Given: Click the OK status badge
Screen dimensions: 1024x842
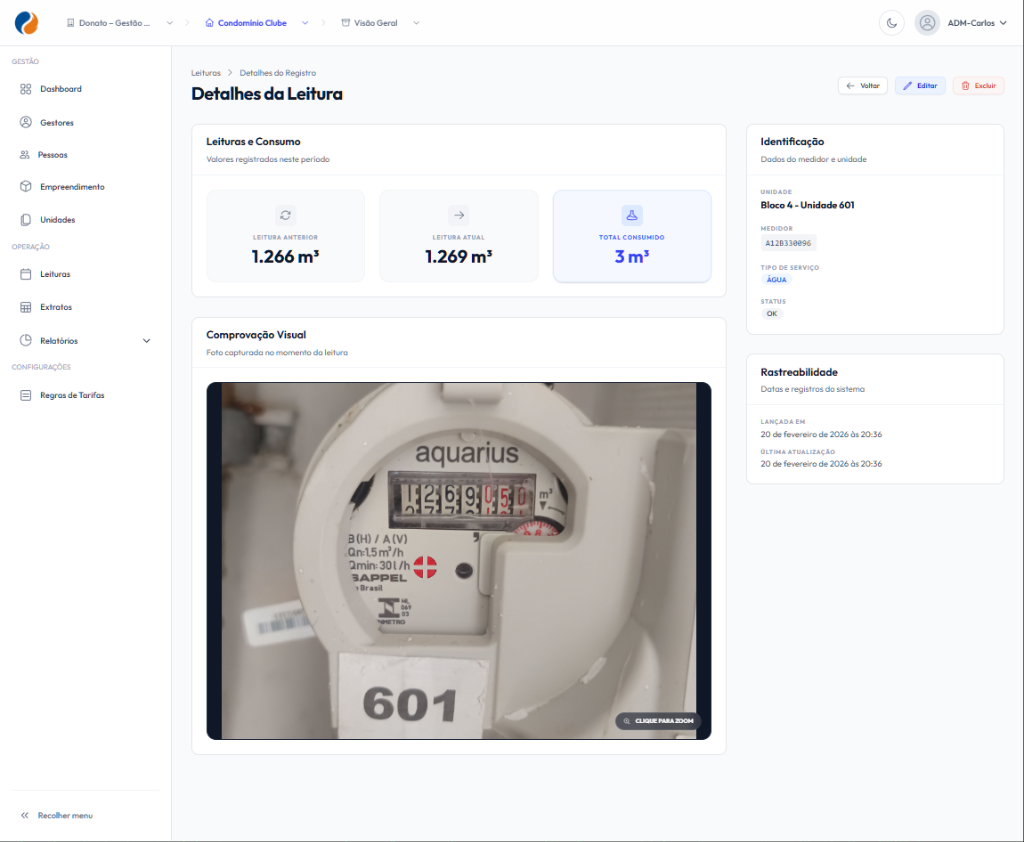Looking at the screenshot, I should (772, 314).
